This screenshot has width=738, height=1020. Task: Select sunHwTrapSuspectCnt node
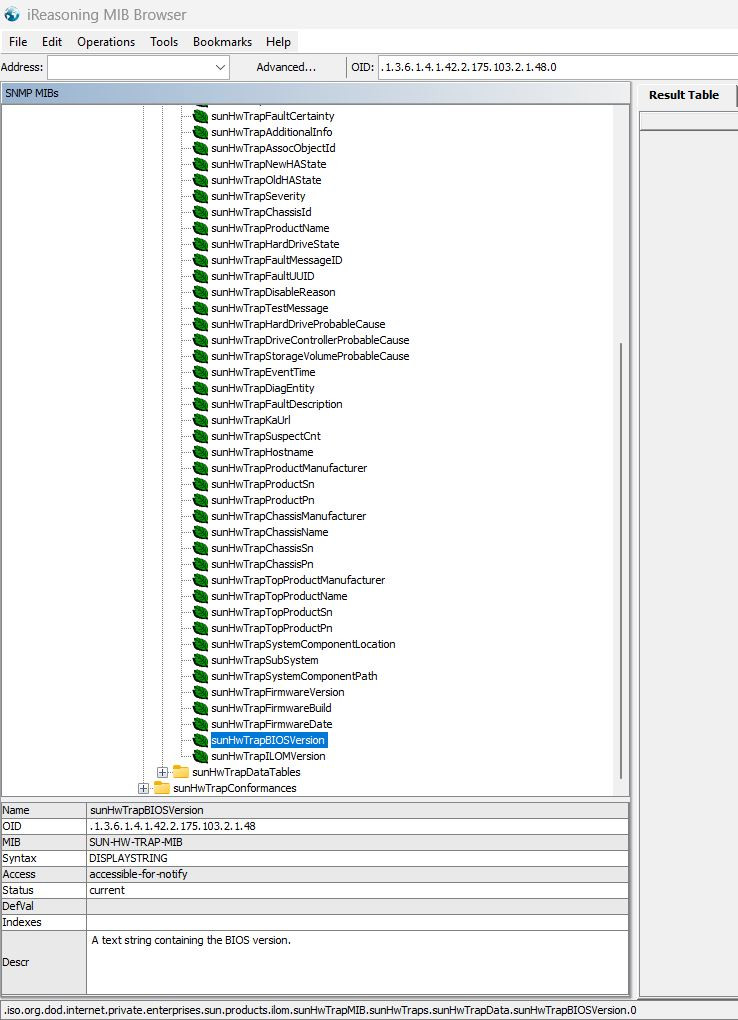(266, 436)
